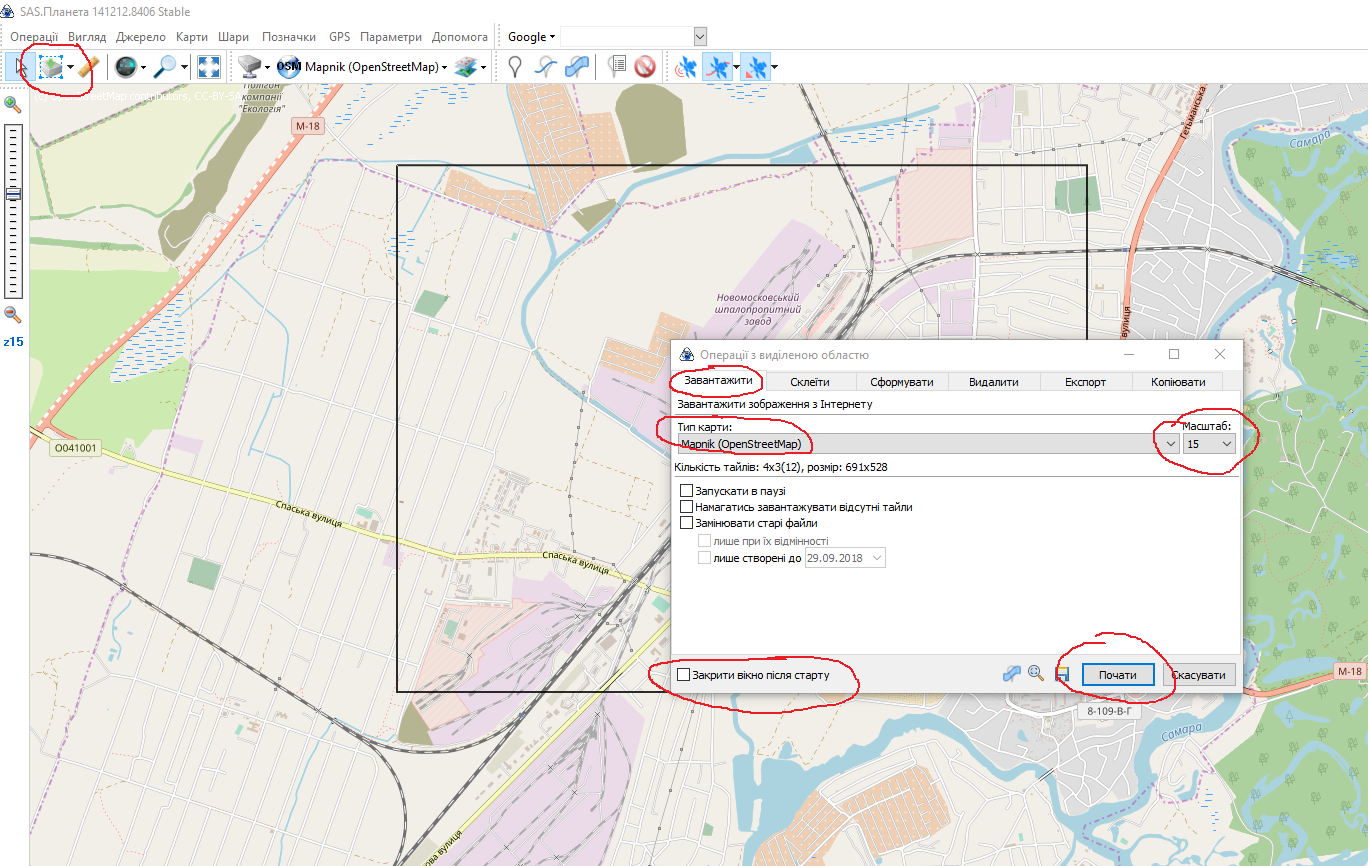Add a new placemark pin
1368x866 pixels.
coord(514,67)
